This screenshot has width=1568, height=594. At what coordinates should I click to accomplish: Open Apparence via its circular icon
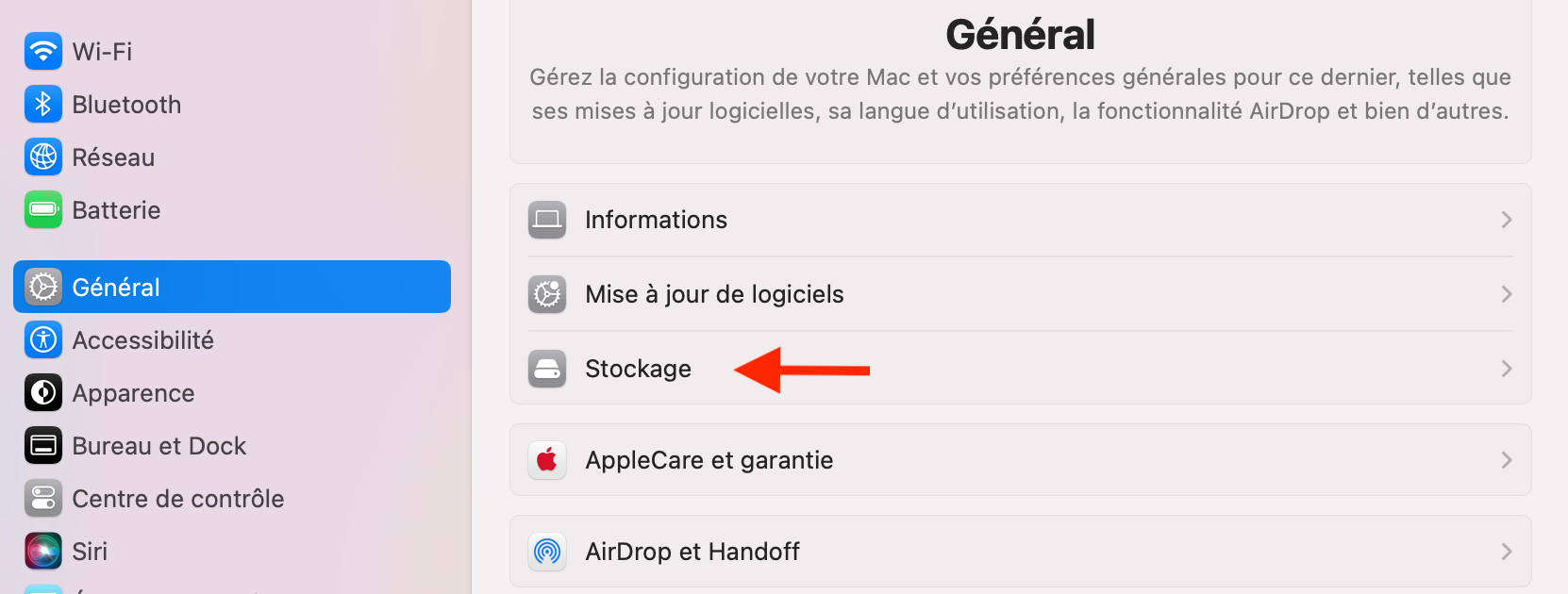pos(42,392)
